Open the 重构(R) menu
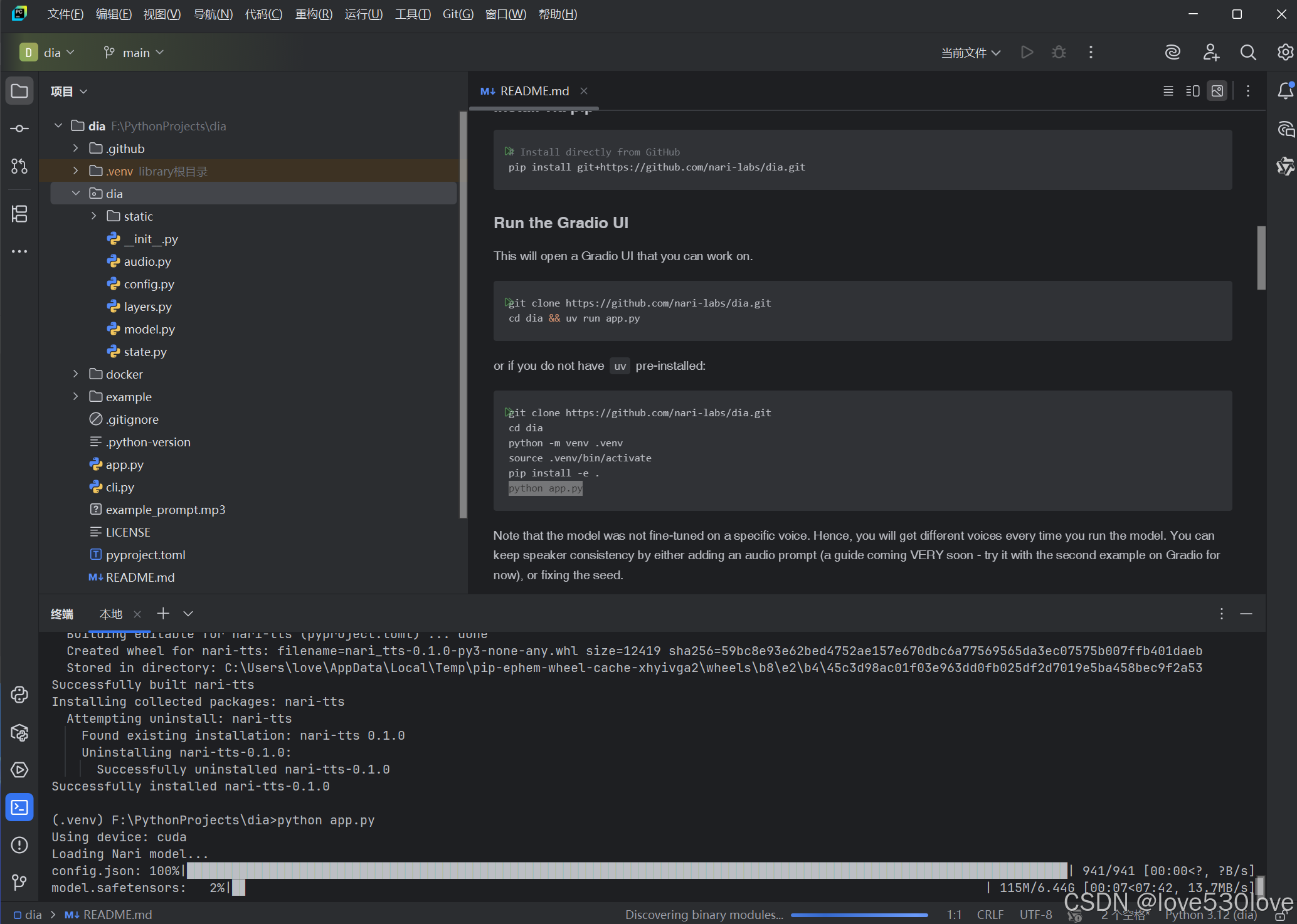Screen dimensions: 1297x924 (314, 14)
